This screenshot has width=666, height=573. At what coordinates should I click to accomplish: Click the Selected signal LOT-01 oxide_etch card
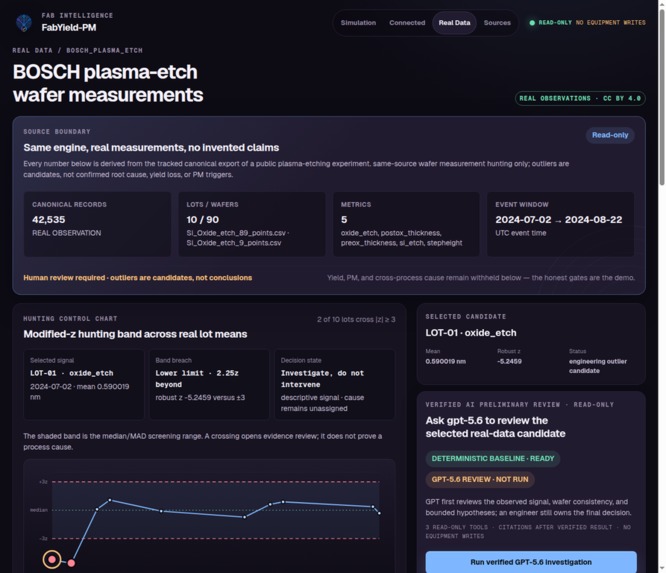[84, 384]
